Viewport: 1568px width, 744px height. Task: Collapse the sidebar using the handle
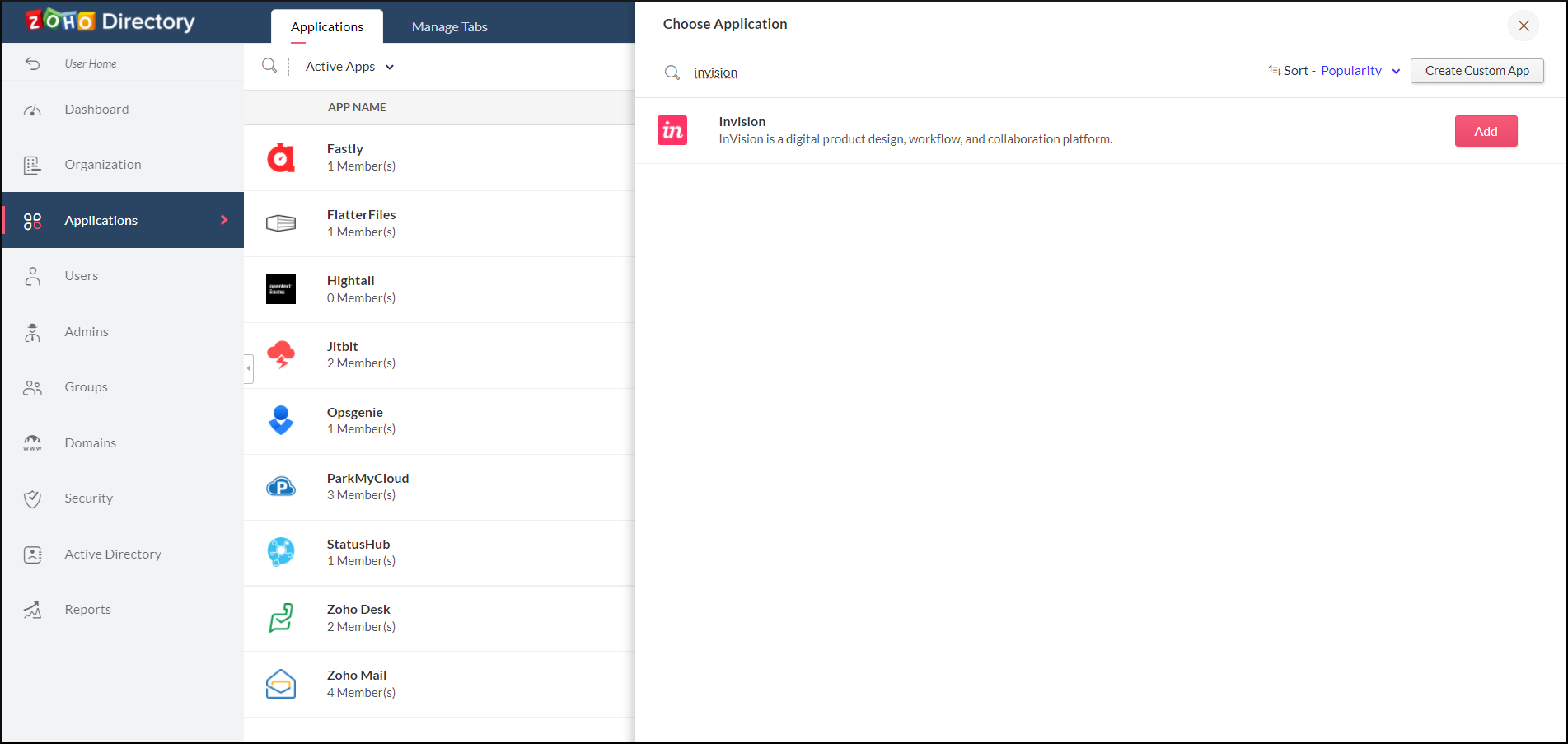click(x=248, y=368)
